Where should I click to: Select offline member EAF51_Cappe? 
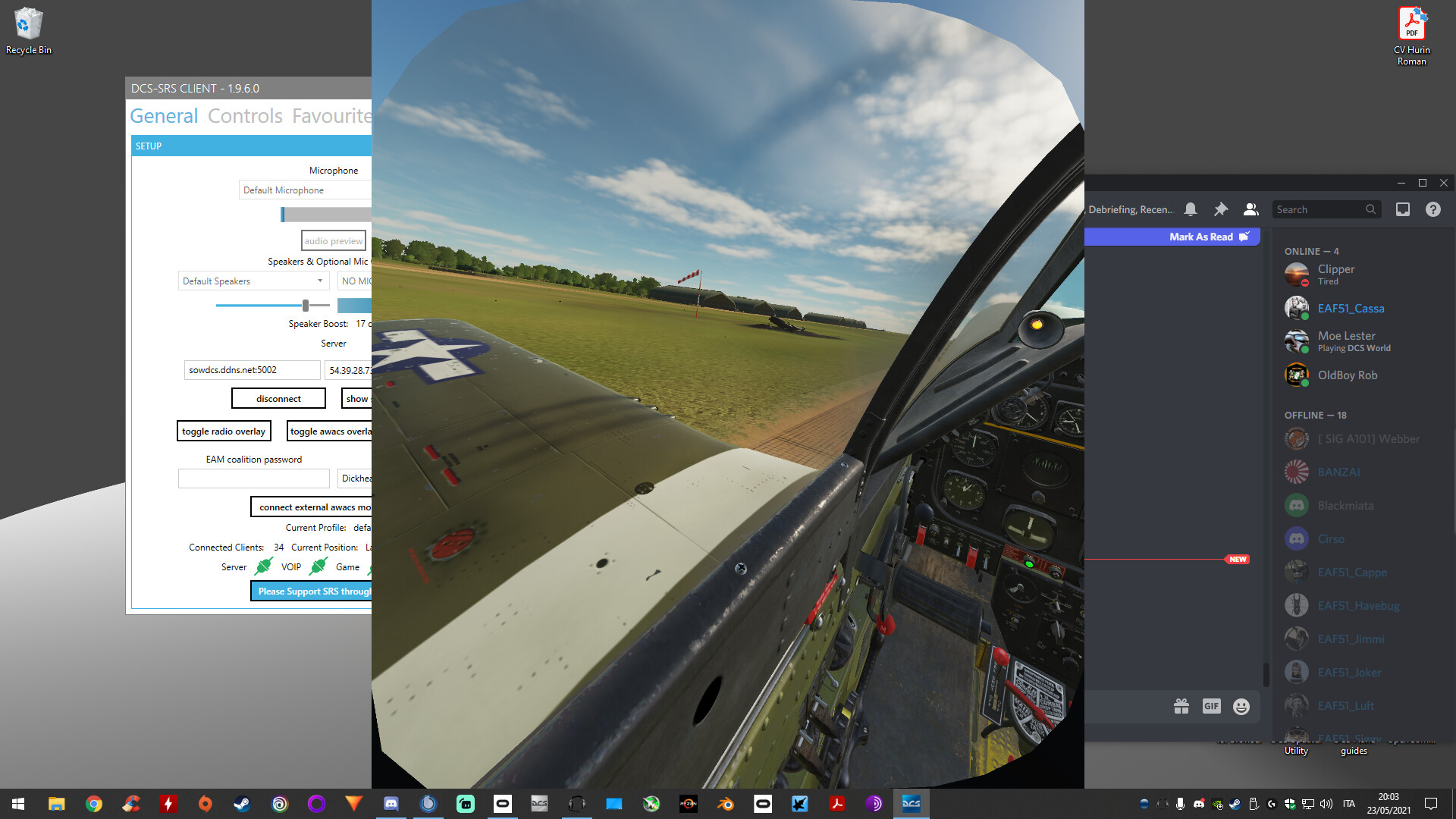tap(1362, 572)
